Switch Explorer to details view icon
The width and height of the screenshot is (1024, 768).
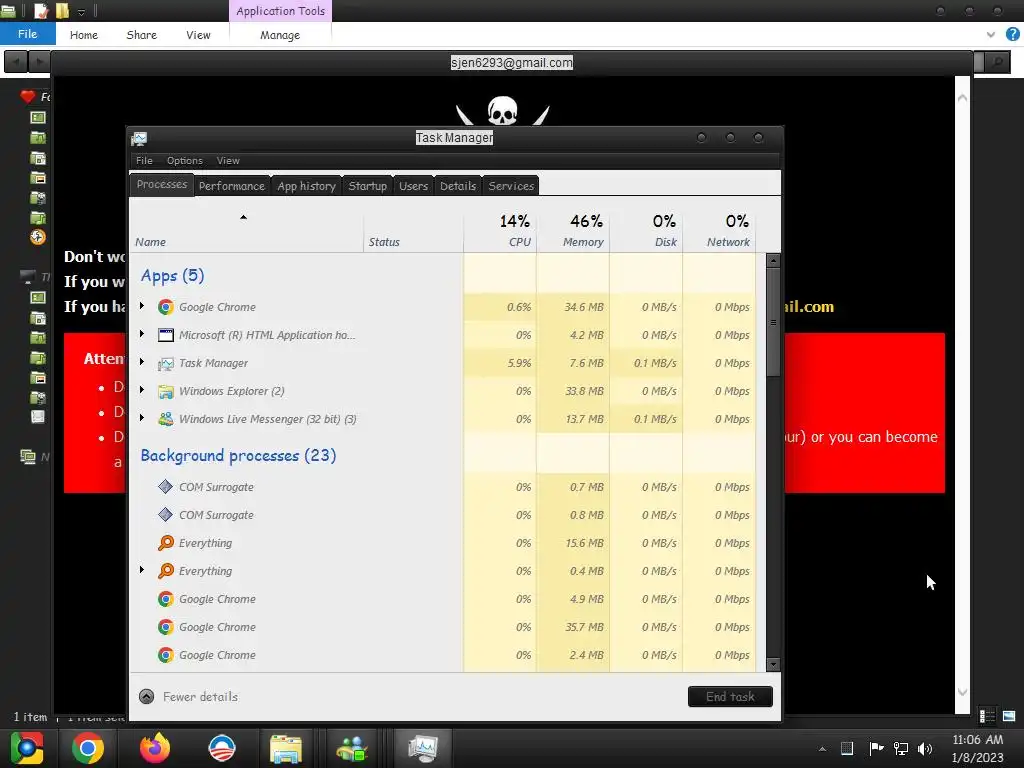(987, 716)
